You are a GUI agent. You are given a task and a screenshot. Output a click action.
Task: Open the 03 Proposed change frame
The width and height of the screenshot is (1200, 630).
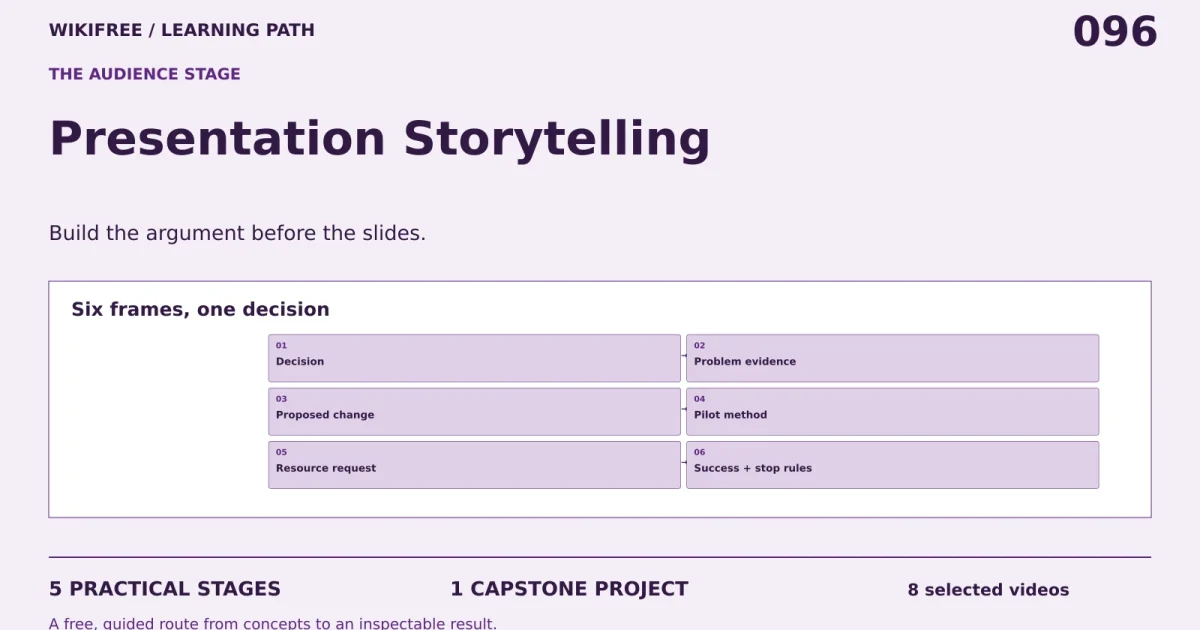[474, 411]
